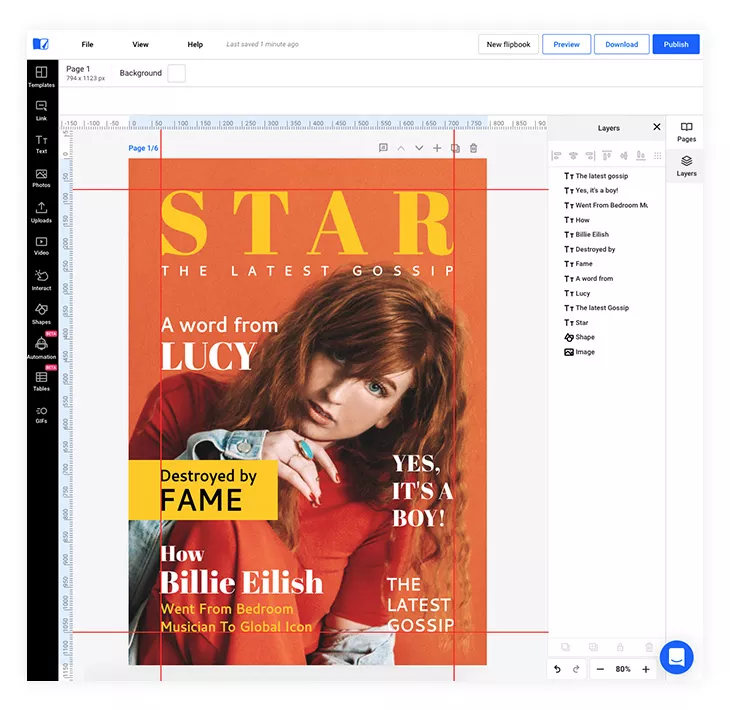Screen dimensions: 730x710
Task: Undo the last action
Action: 557,669
